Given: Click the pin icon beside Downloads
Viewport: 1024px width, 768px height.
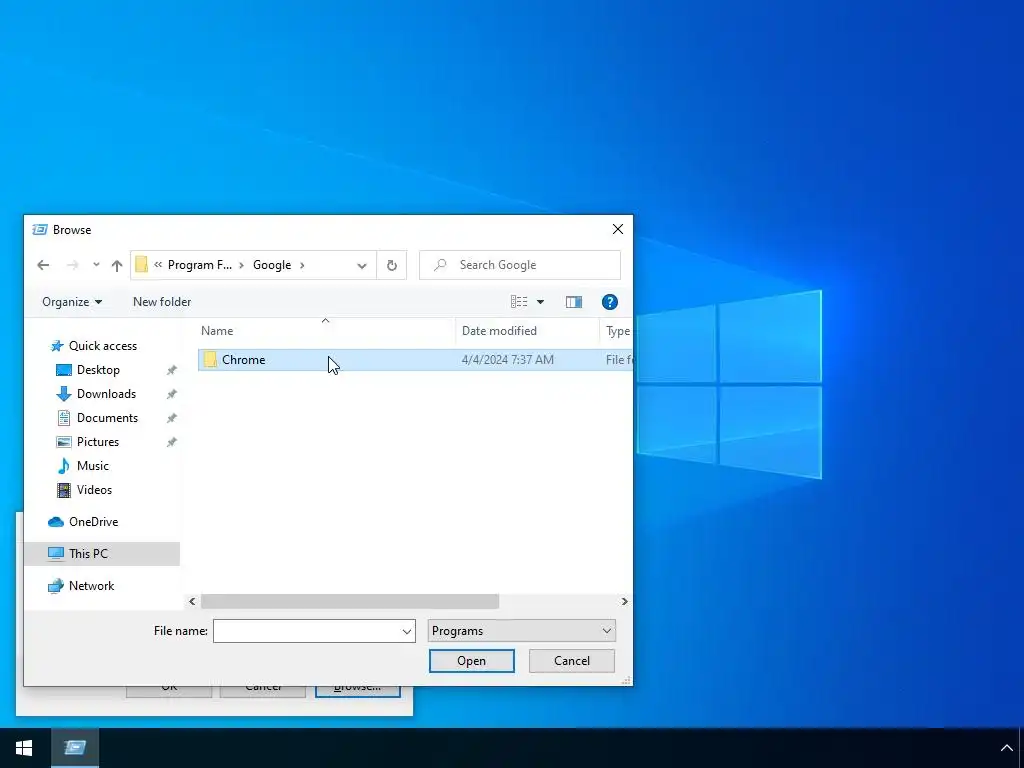Looking at the screenshot, I should coord(171,394).
